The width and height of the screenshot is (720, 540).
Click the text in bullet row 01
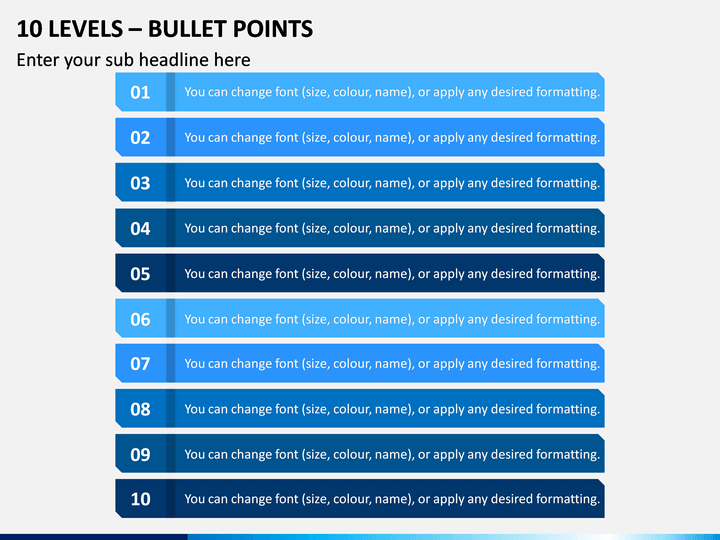pos(392,92)
